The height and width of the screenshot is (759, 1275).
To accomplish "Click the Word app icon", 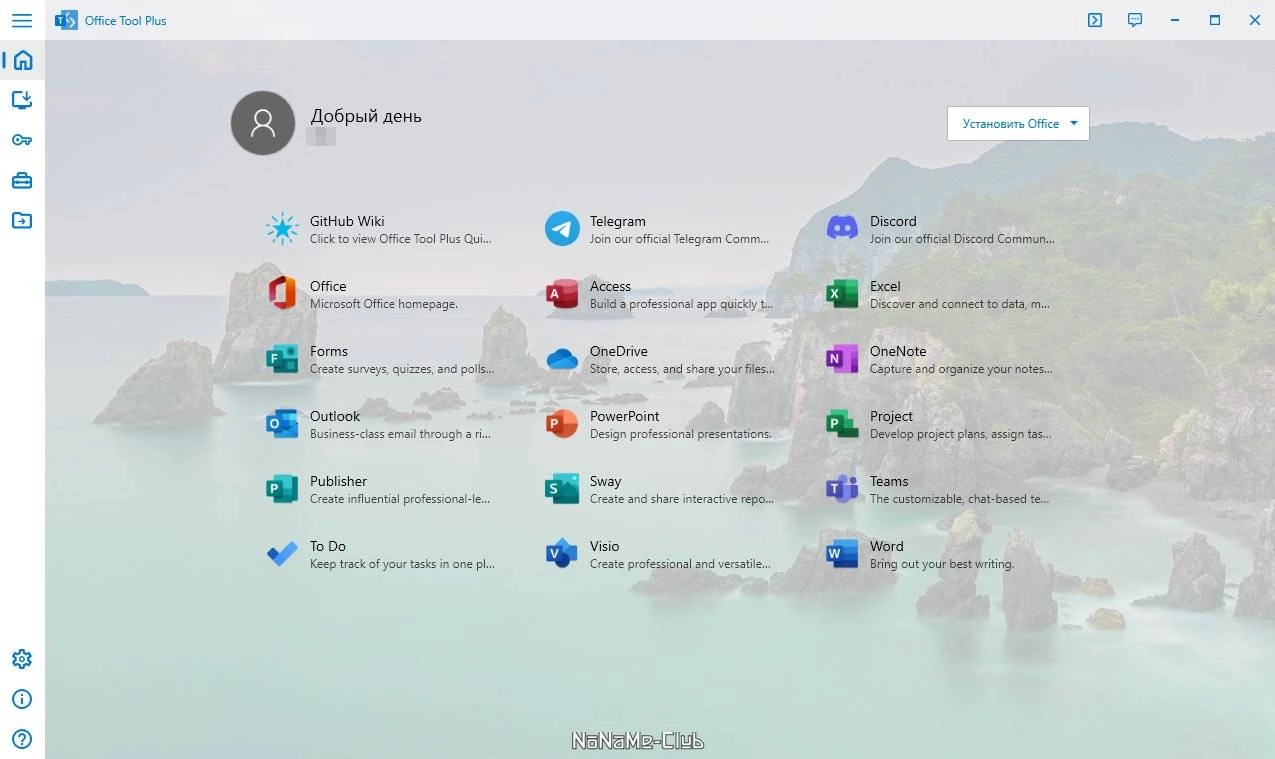I will pyautogui.click(x=842, y=554).
